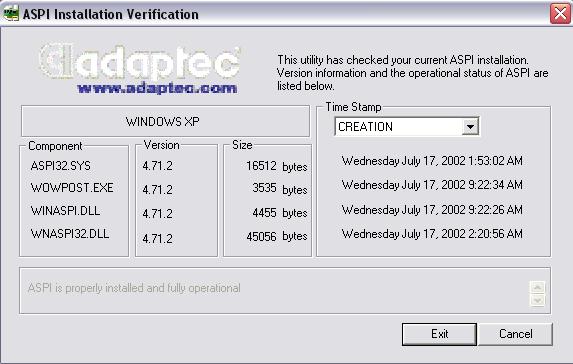Click the status box scroll down arrow
Image resolution: width=573 pixels, height=364 pixels.
pyautogui.click(x=537, y=300)
